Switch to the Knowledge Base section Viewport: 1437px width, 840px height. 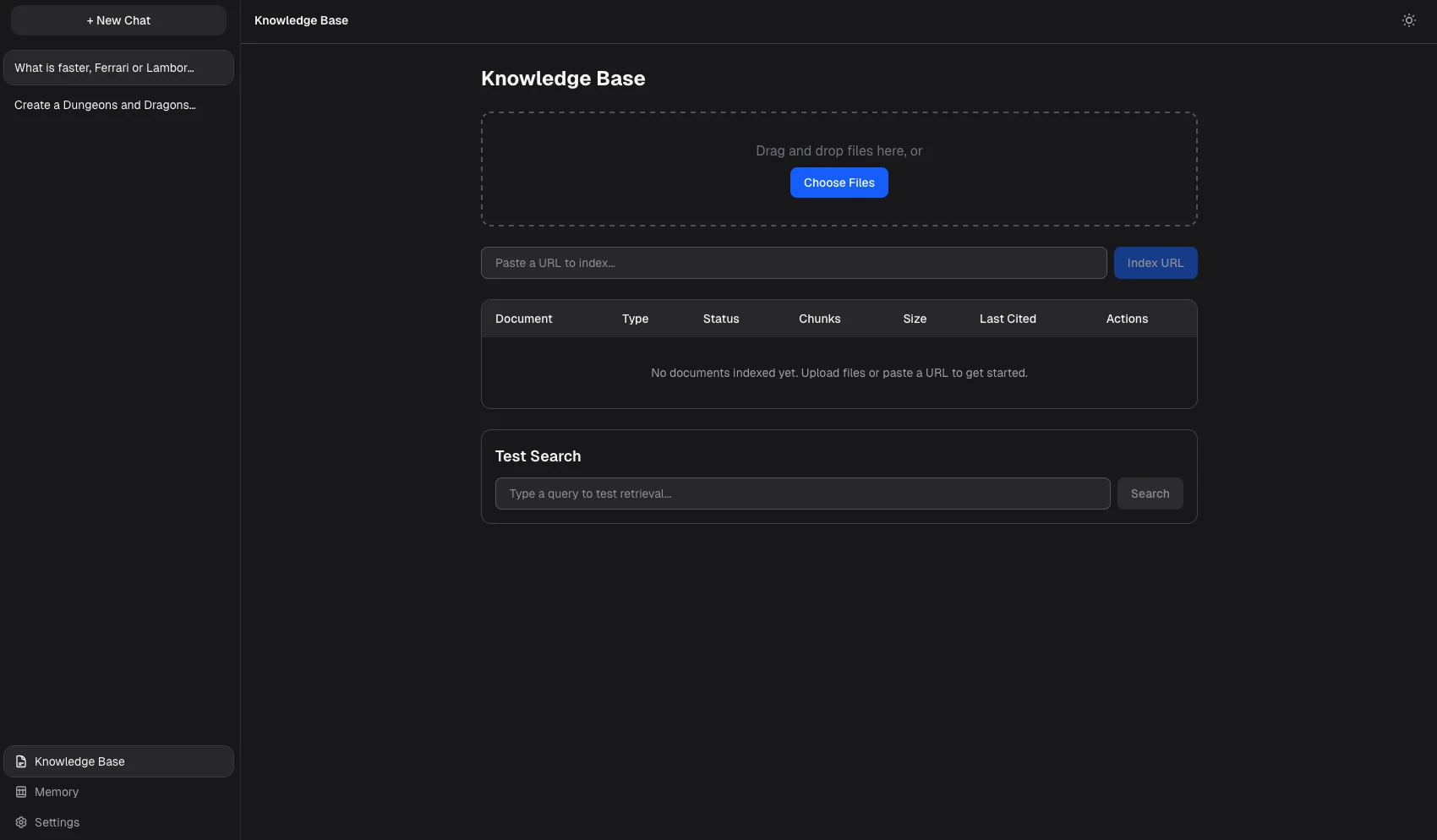coord(79,761)
